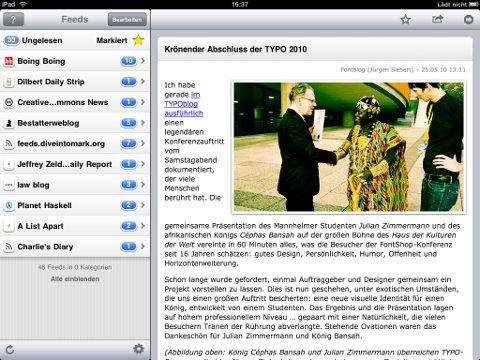Open the Bearbeiten edit button

[x=127, y=19]
